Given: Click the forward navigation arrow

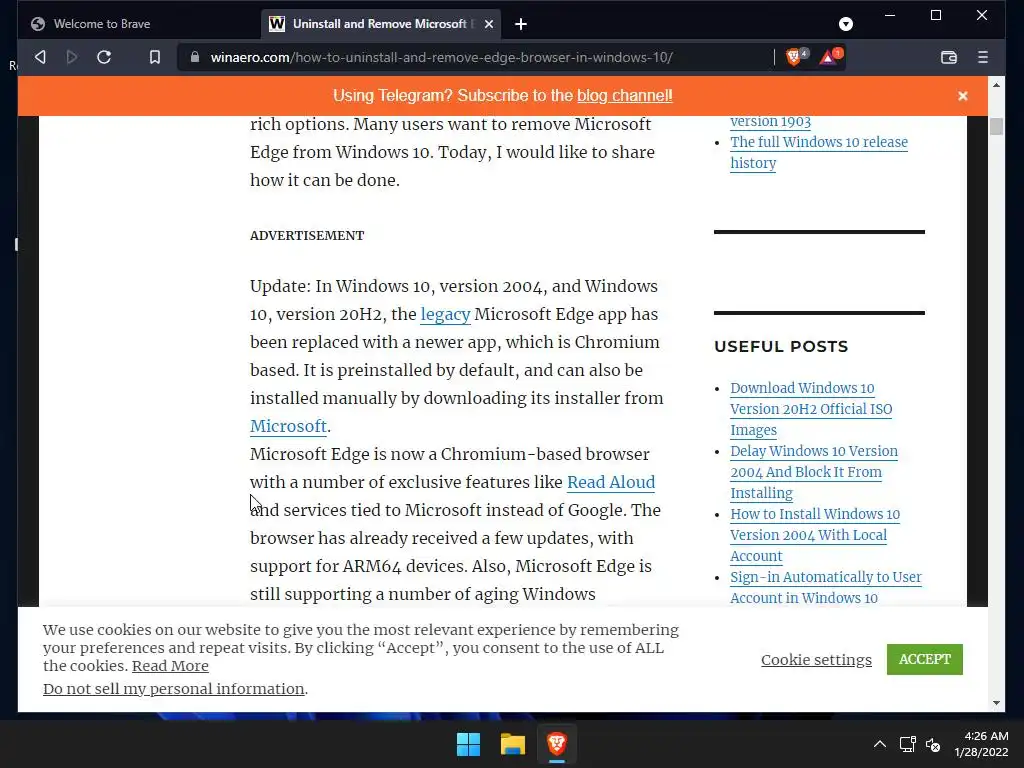Looking at the screenshot, I should pos(72,57).
